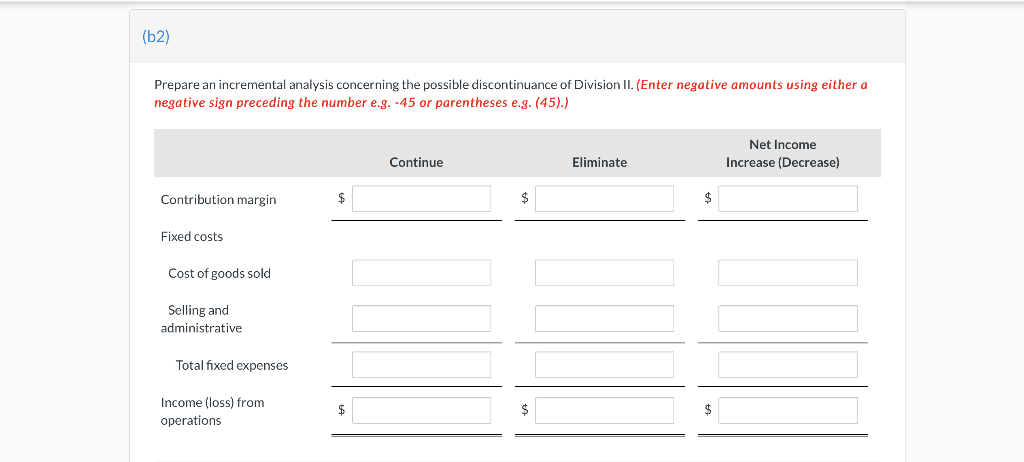Select Income (loss) from operations Net Income field
Viewport: 1024px width, 462px height.
click(x=788, y=410)
